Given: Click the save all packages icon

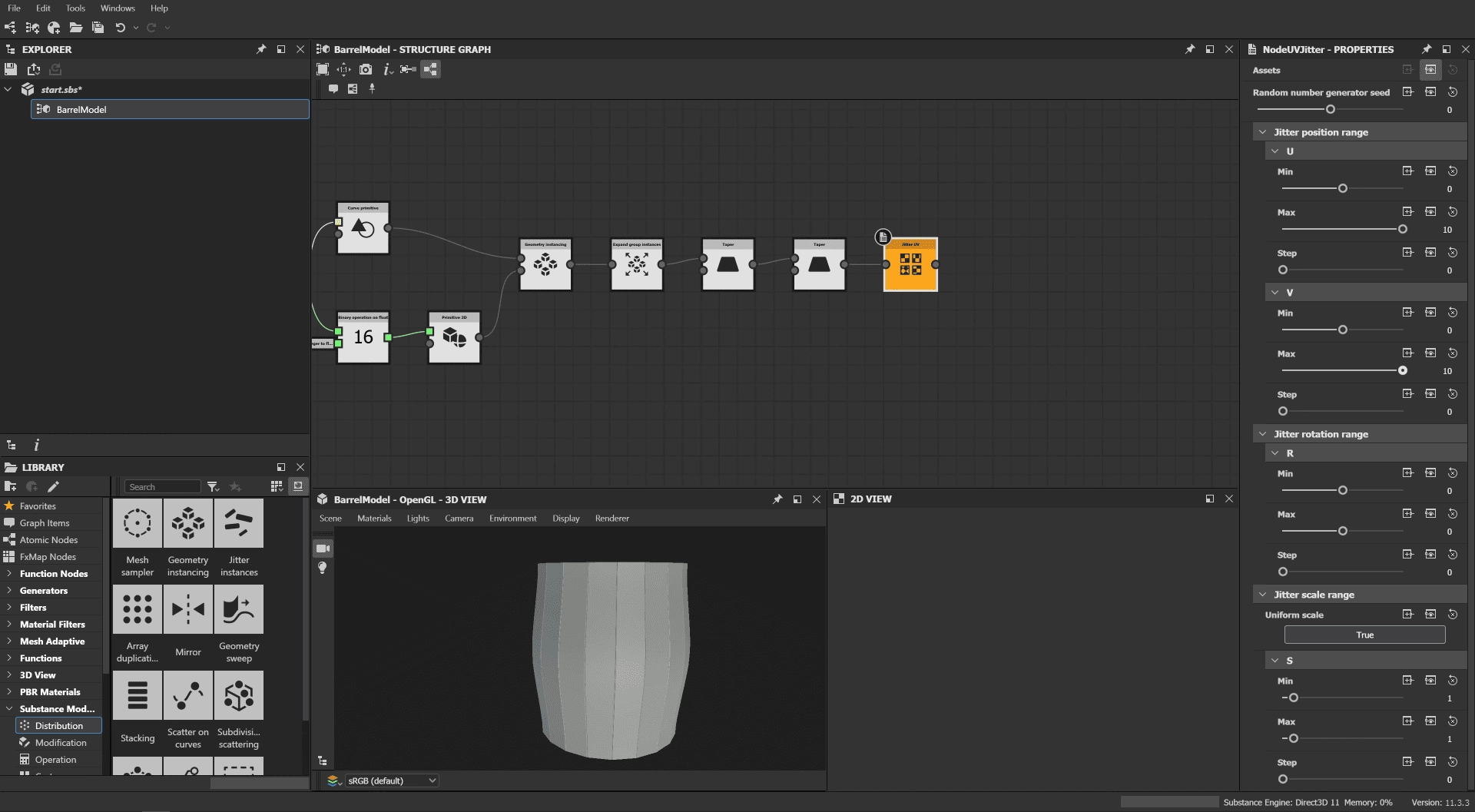Looking at the screenshot, I should click(x=98, y=28).
